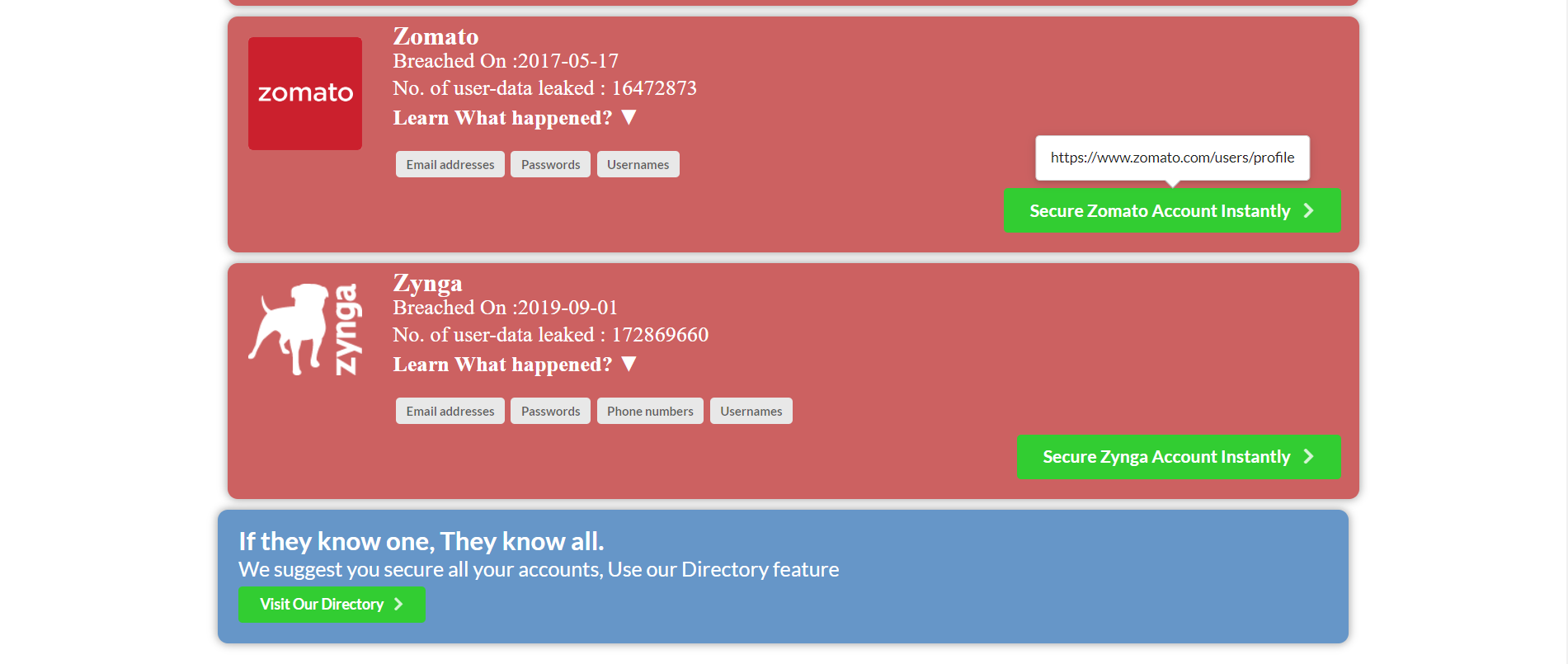Click the zomato.com users profile URL tooltip
Screen dimensions: 1568x664
[1172, 158]
